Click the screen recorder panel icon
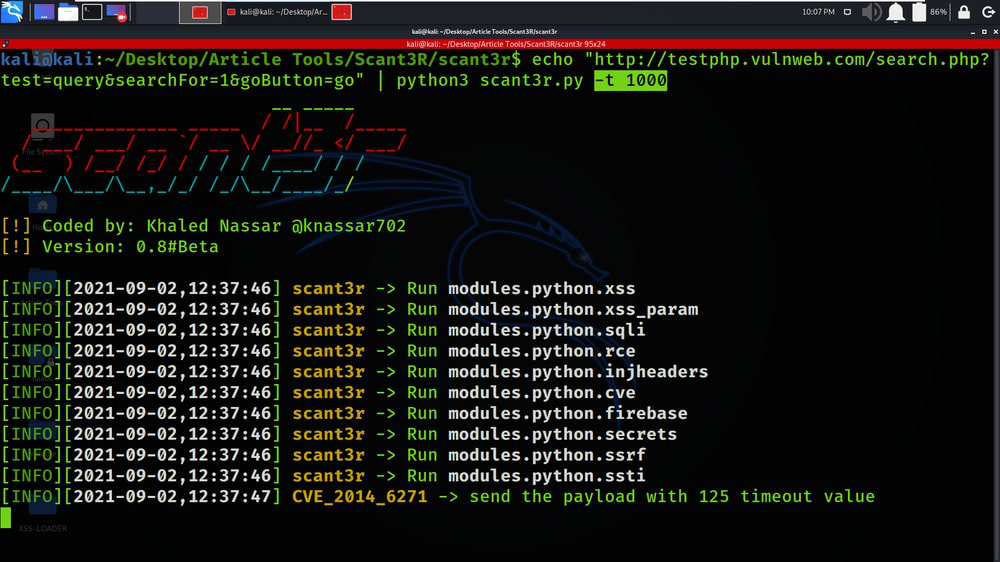1000x562 pixels. coord(117,12)
